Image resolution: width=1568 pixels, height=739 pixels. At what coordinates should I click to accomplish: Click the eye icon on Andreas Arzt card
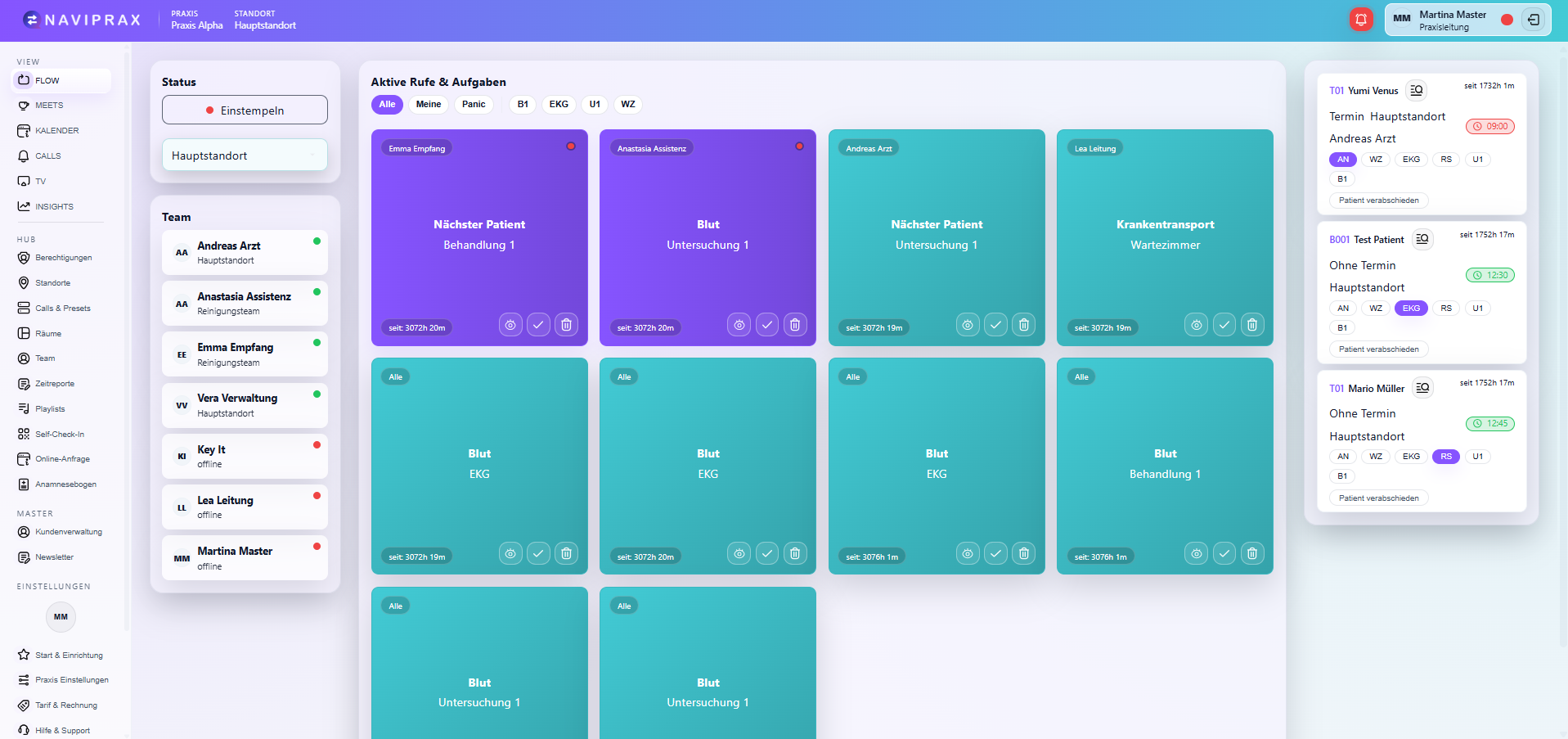[968, 325]
